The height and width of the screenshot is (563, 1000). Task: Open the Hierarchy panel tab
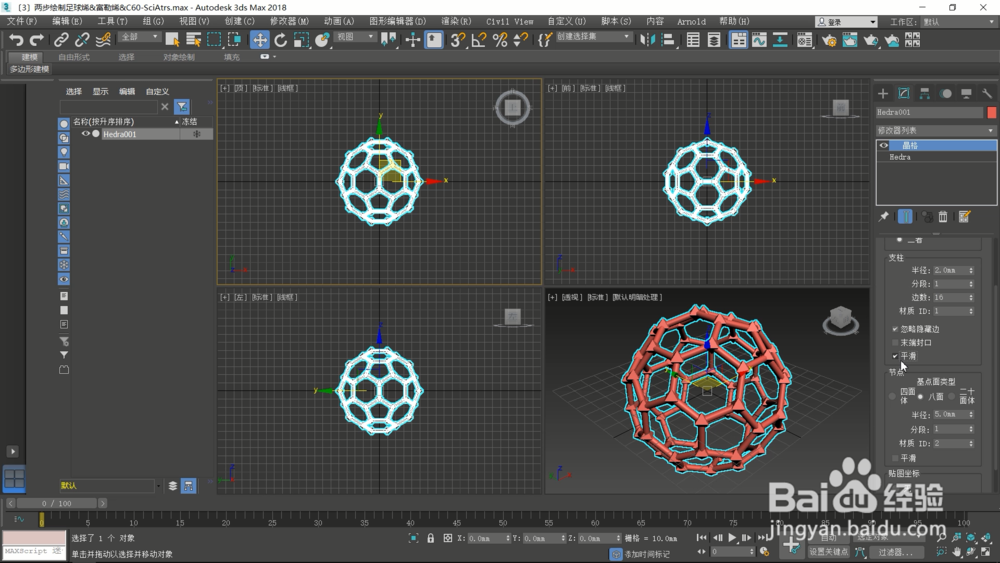(924, 94)
